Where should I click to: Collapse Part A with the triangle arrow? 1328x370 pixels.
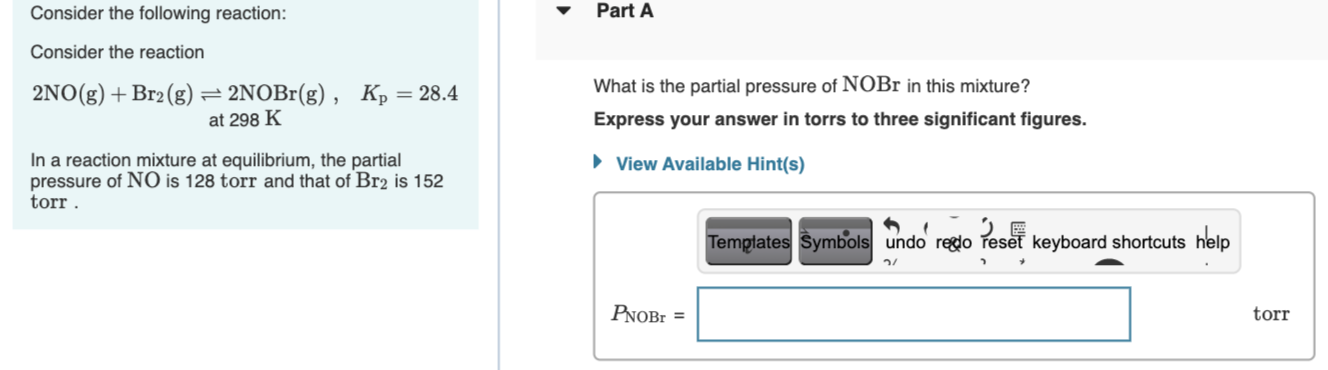click(563, 12)
